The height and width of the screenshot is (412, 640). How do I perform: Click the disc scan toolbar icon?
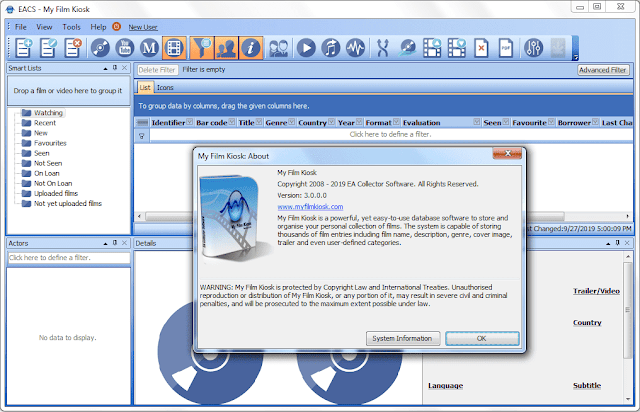pyautogui.click(x=407, y=48)
